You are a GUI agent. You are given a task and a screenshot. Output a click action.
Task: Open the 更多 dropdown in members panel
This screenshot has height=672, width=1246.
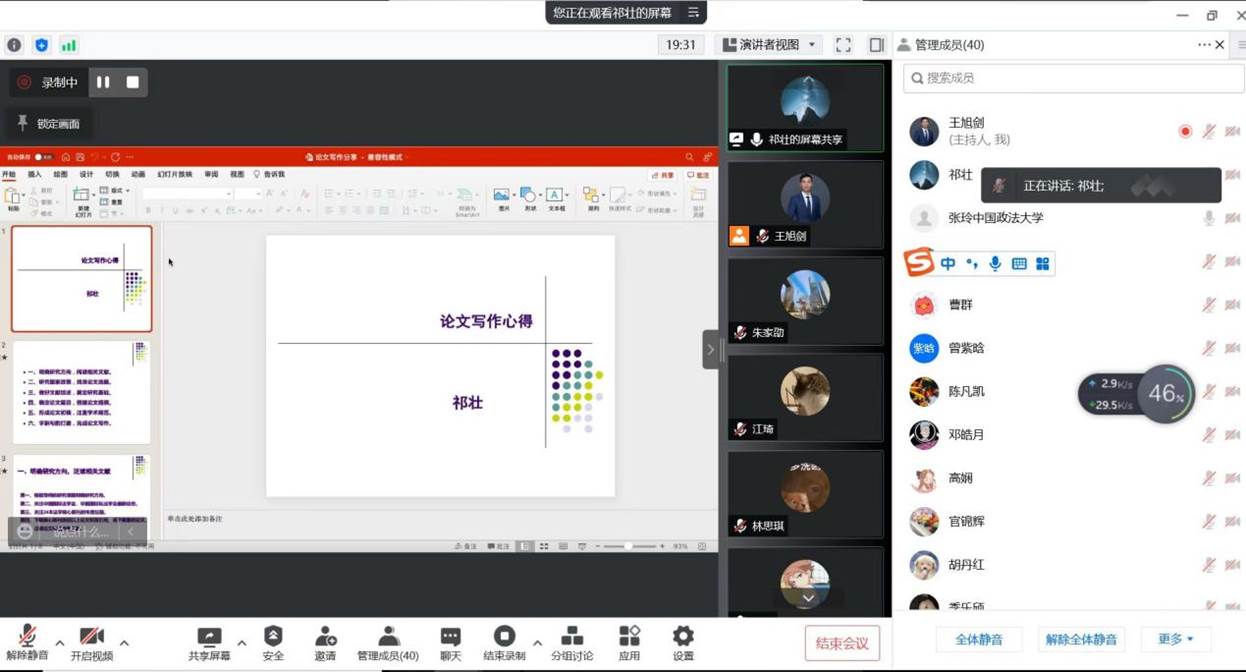coord(1175,639)
